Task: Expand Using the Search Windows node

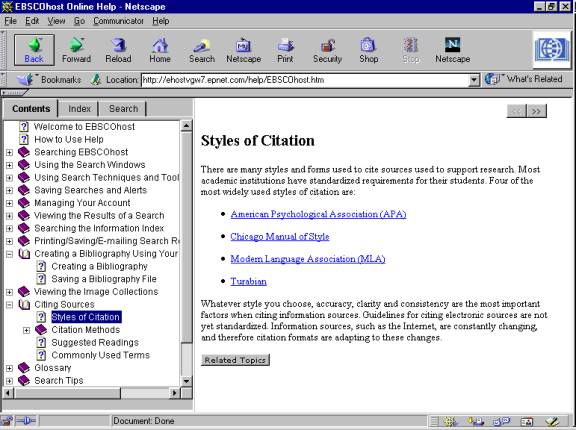Action: [x=9, y=165]
